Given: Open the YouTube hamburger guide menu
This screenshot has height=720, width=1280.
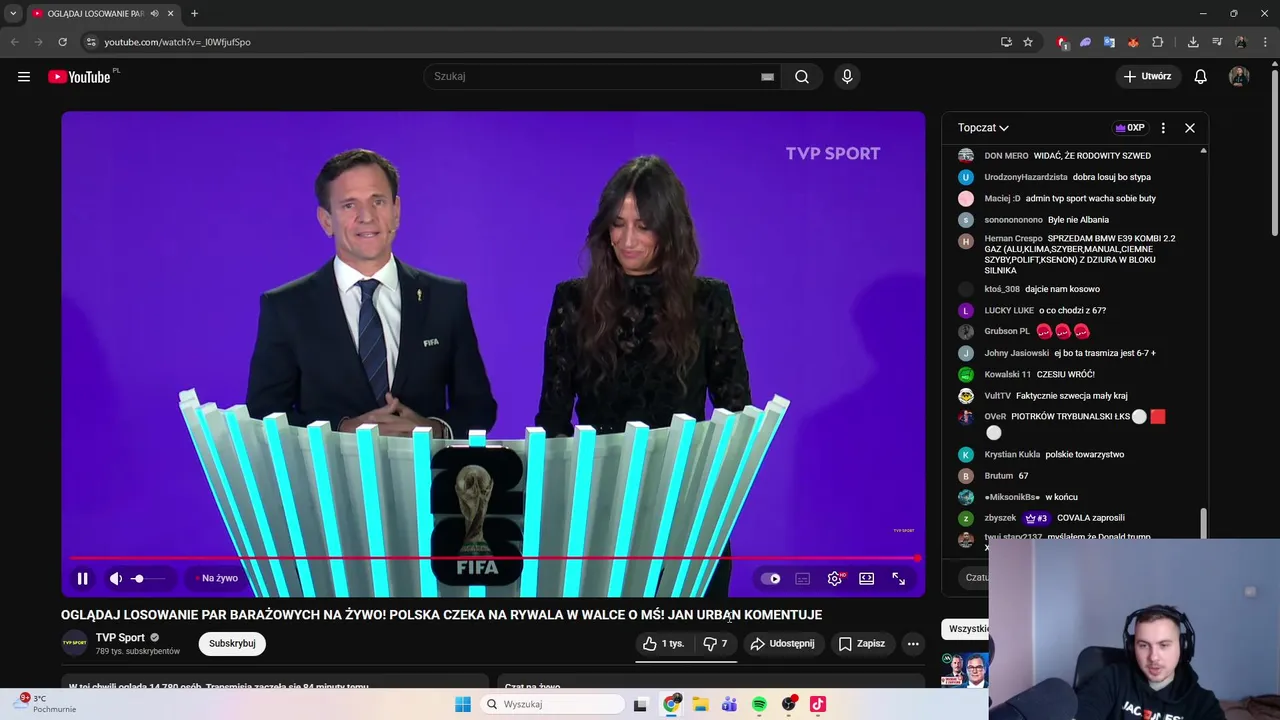Looking at the screenshot, I should pos(24,77).
